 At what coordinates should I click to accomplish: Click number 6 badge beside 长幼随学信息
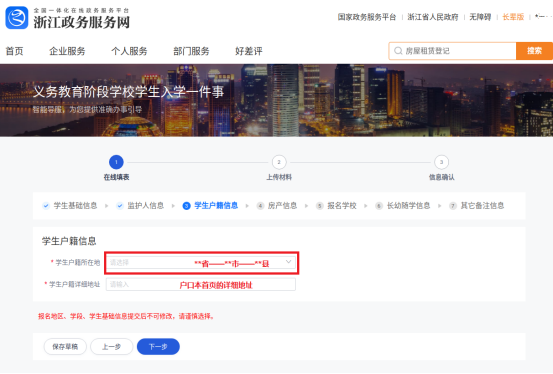coord(379,206)
